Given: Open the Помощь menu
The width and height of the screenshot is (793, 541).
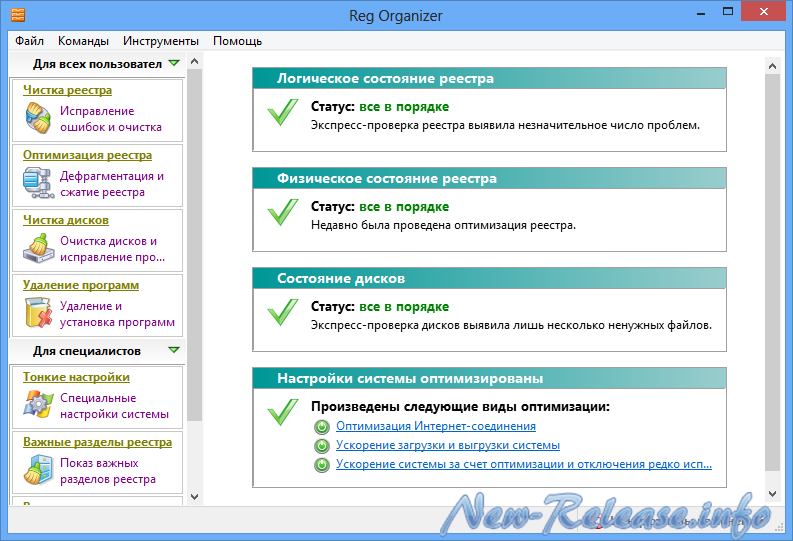Looking at the screenshot, I should (237, 41).
